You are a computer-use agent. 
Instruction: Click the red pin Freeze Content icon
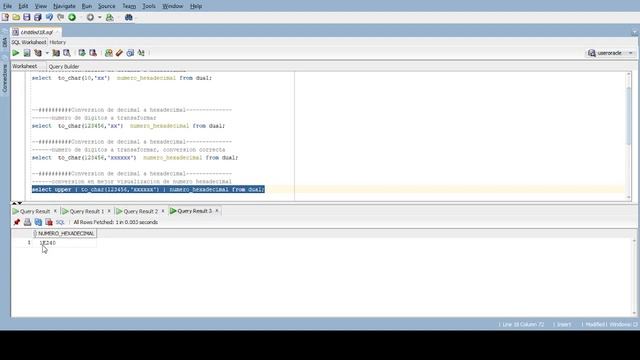click(17, 222)
